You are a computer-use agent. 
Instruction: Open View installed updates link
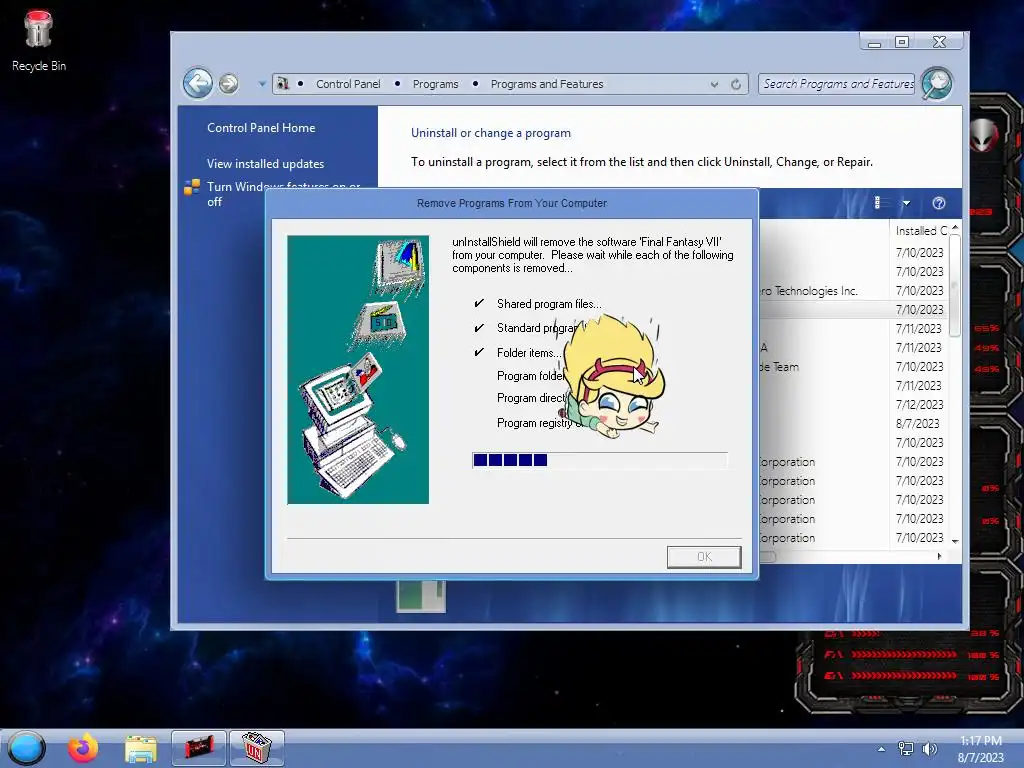(x=265, y=164)
